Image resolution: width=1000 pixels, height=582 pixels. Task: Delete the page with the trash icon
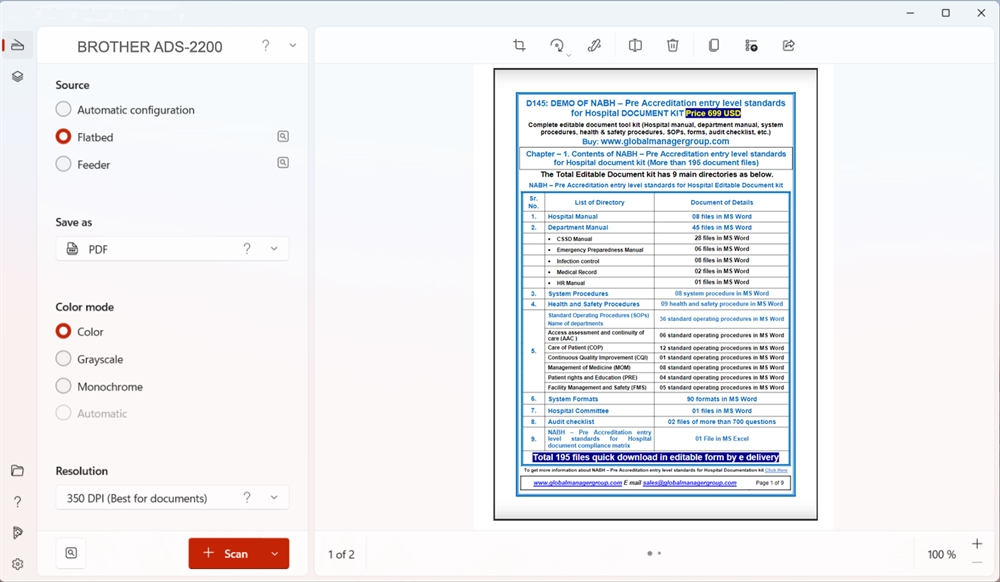(673, 45)
